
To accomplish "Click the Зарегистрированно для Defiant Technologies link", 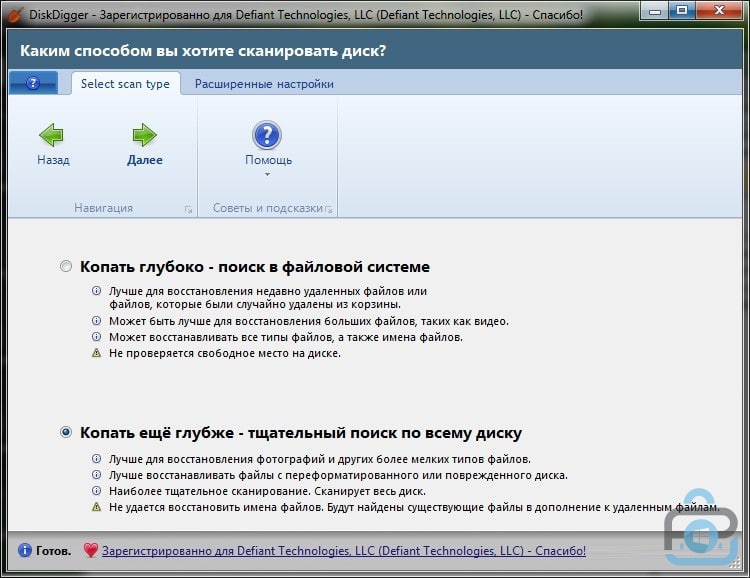I will click(343, 551).
